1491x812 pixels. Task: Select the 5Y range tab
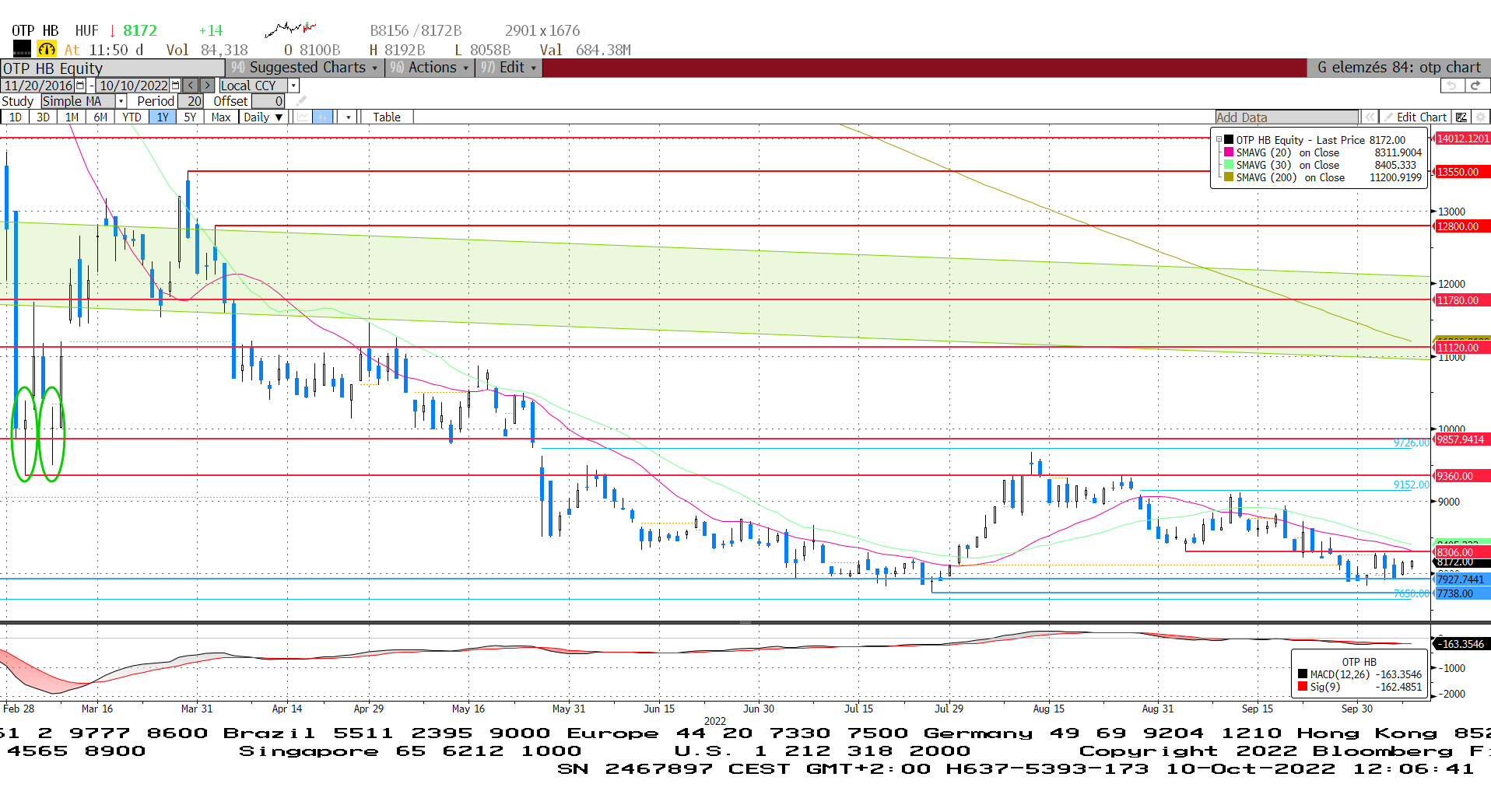click(190, 117)
